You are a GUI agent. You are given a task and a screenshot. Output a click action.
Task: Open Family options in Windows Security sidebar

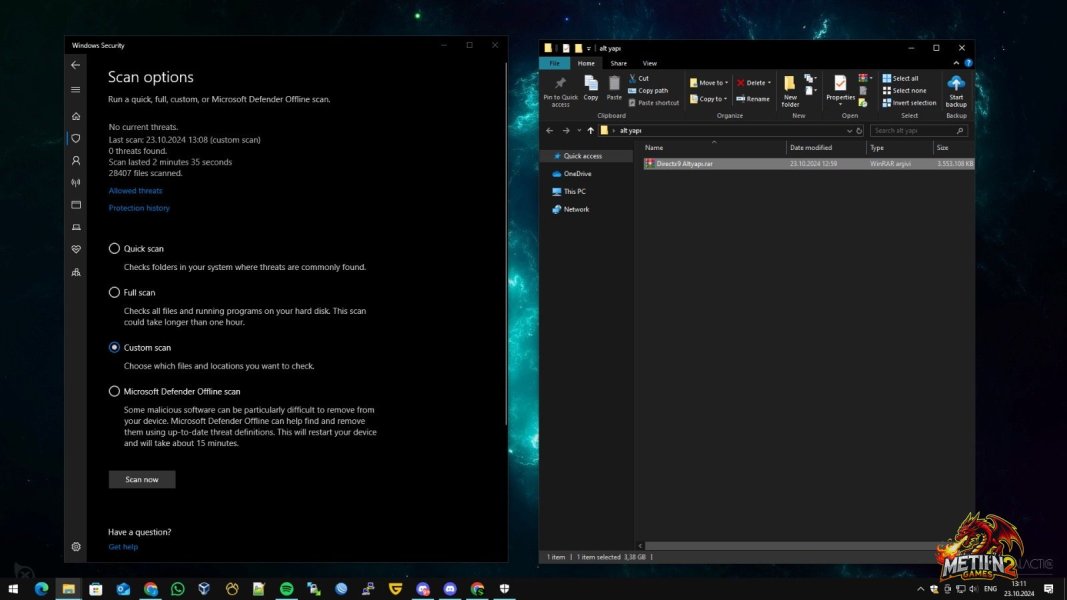point(76,272)
